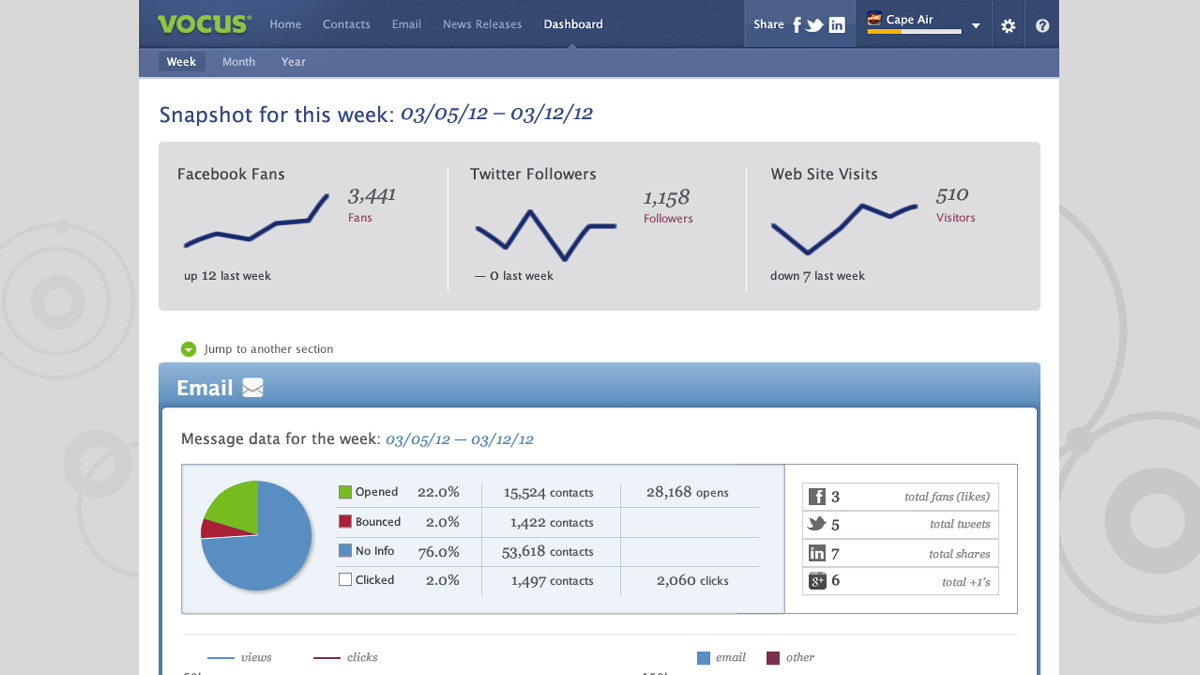Viewport: 1200px width, 675px height.
Task: Click the pie chart of message data
Action: pyautogui.click(x=256, y=536)
